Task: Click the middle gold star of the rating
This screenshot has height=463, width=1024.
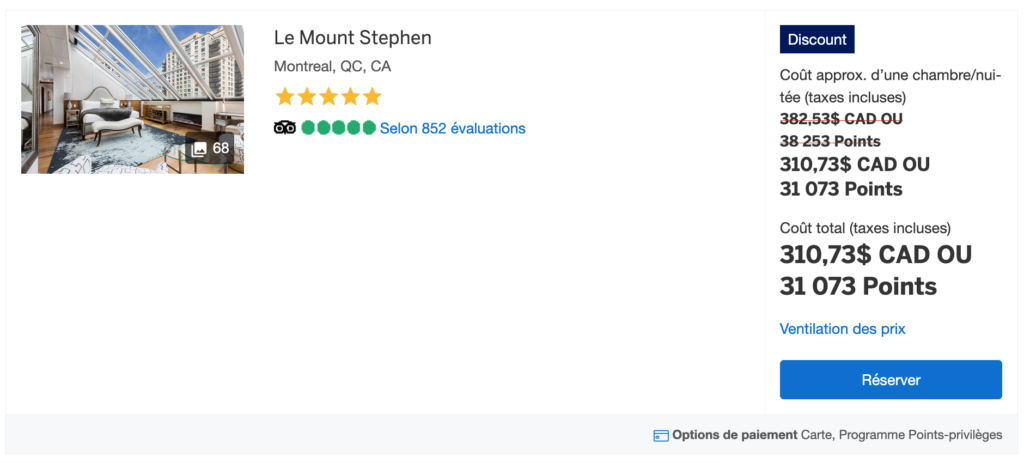Action: (329, 97)
